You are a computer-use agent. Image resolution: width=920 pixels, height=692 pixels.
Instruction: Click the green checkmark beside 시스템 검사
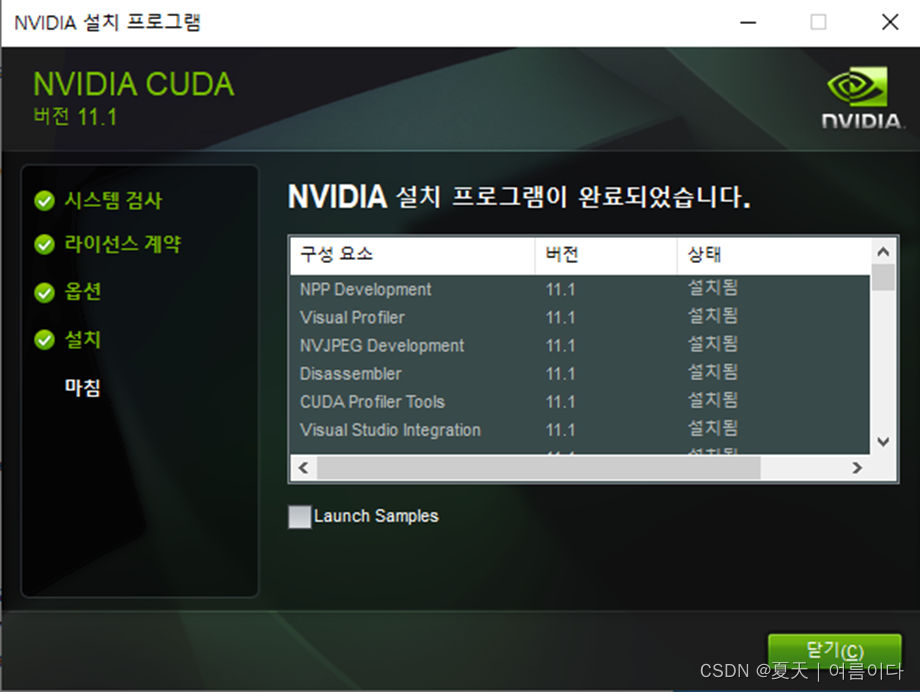pyautogui.click(x=45, y=201)
